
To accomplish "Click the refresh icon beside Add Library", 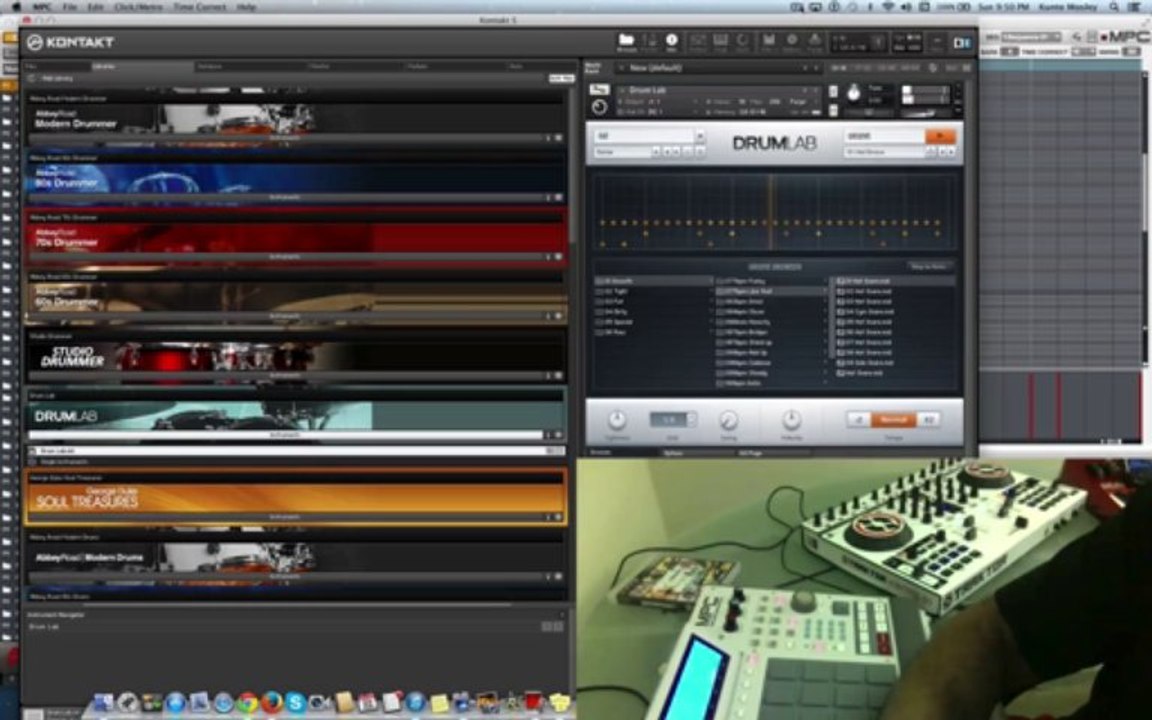I will (x=32, y=78).
